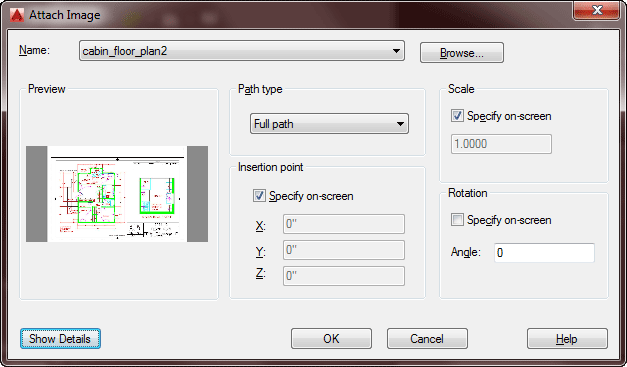Click the Cancel button
This screenshot has width=627, height=367.
pos(427,339)
